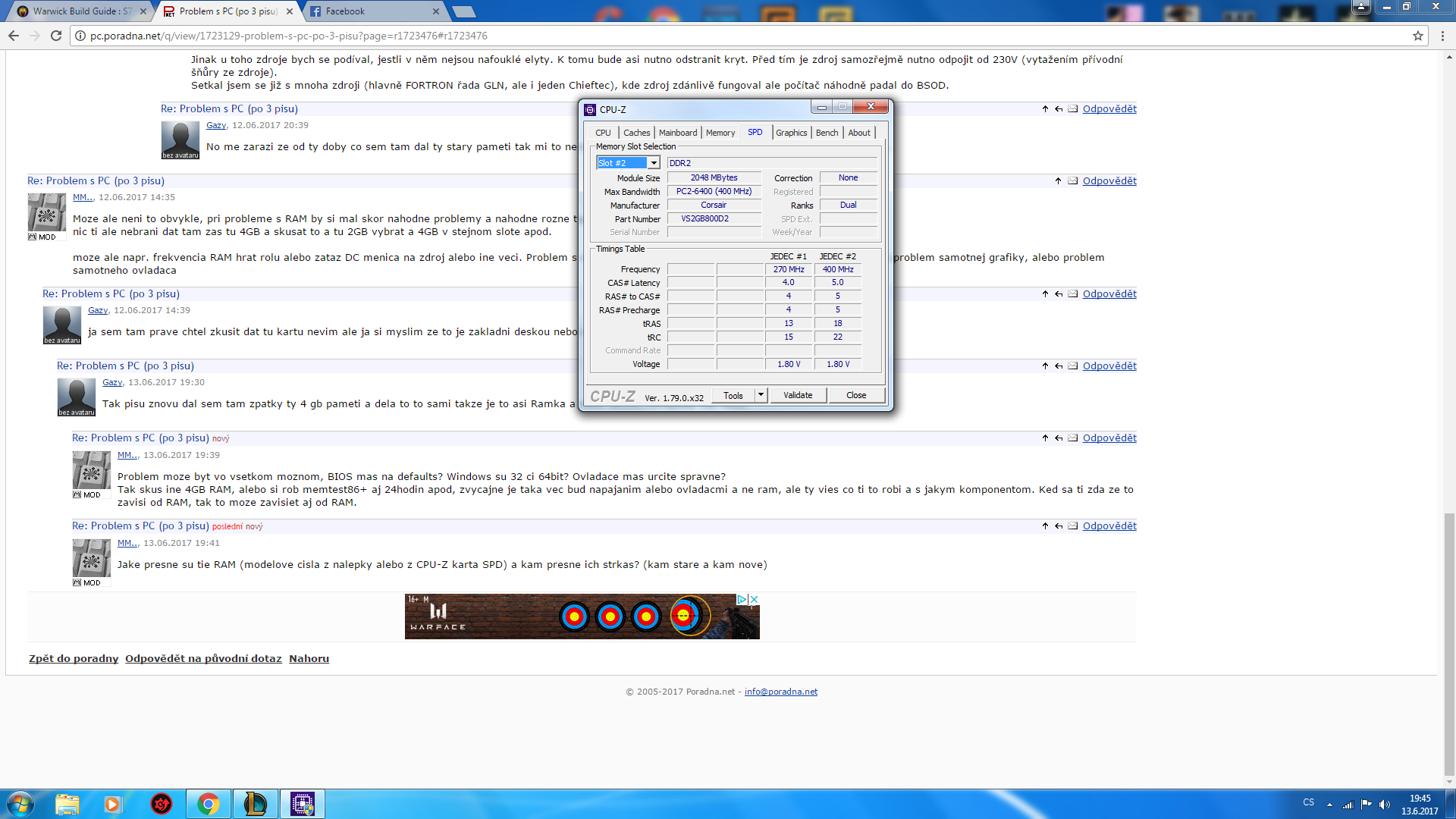Switch to the Facebook browser tab
Image resolution: width=1456 pixels, height=819 pixels.
pos(345,11)
